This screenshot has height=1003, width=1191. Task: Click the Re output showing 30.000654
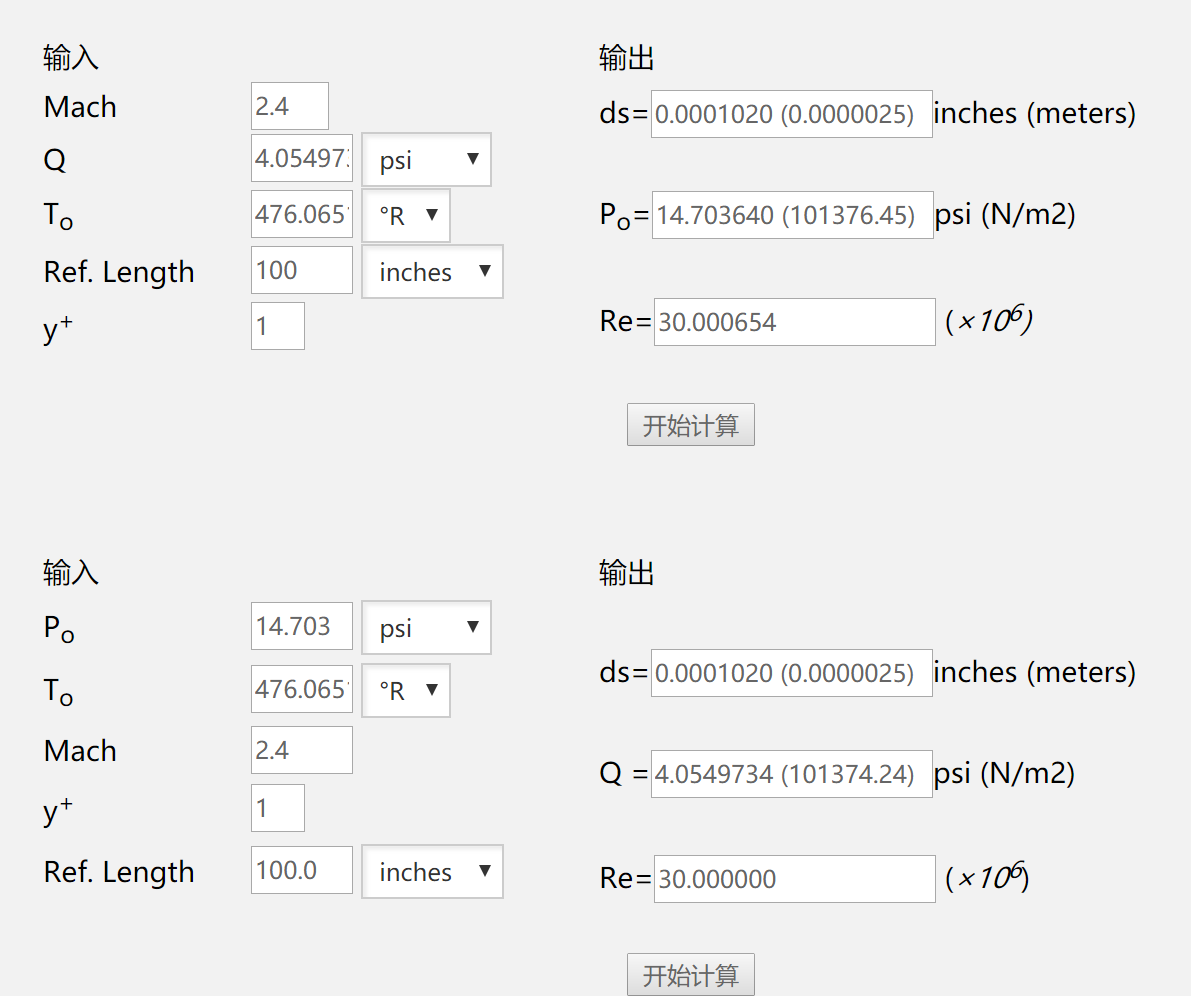(794, 322)
